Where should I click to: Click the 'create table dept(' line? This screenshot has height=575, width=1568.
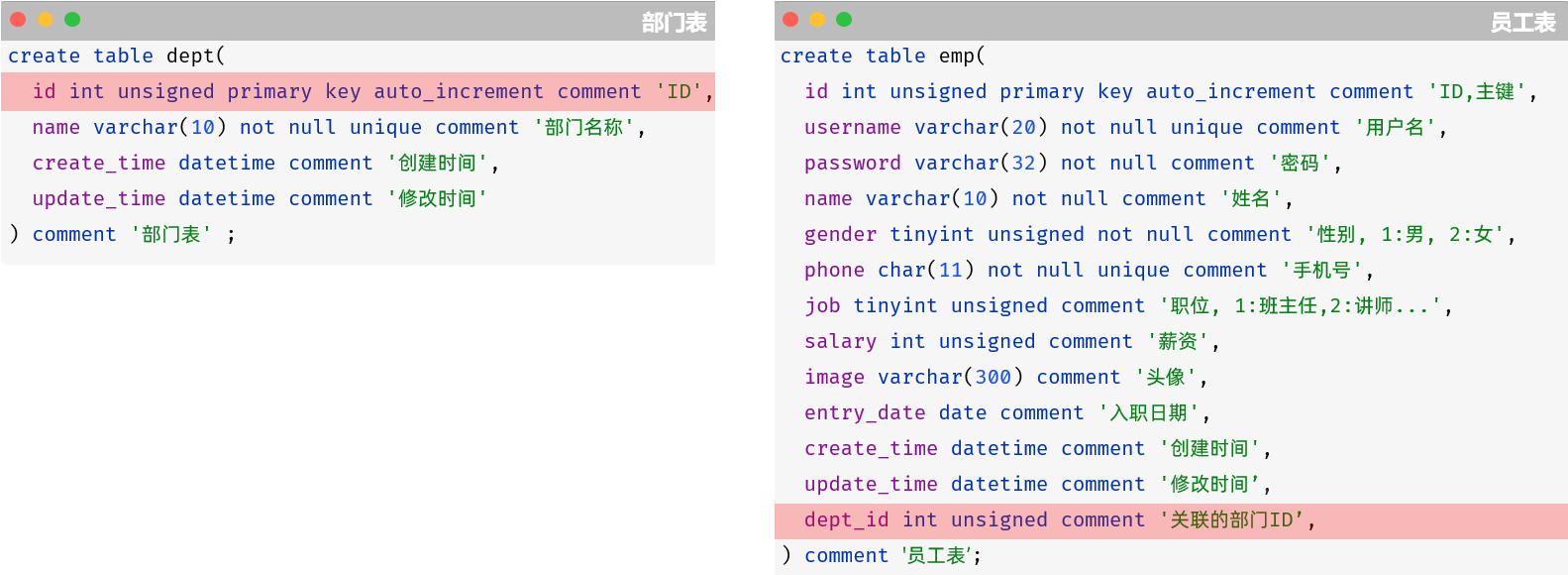click(x=117, y=57)
